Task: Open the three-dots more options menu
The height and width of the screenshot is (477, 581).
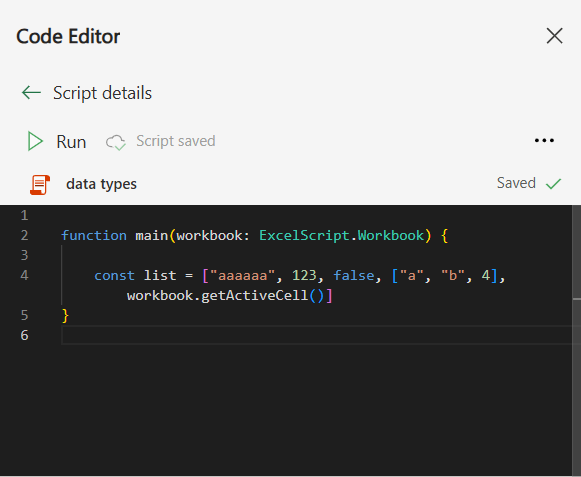Action: click(x=544, y=140)
